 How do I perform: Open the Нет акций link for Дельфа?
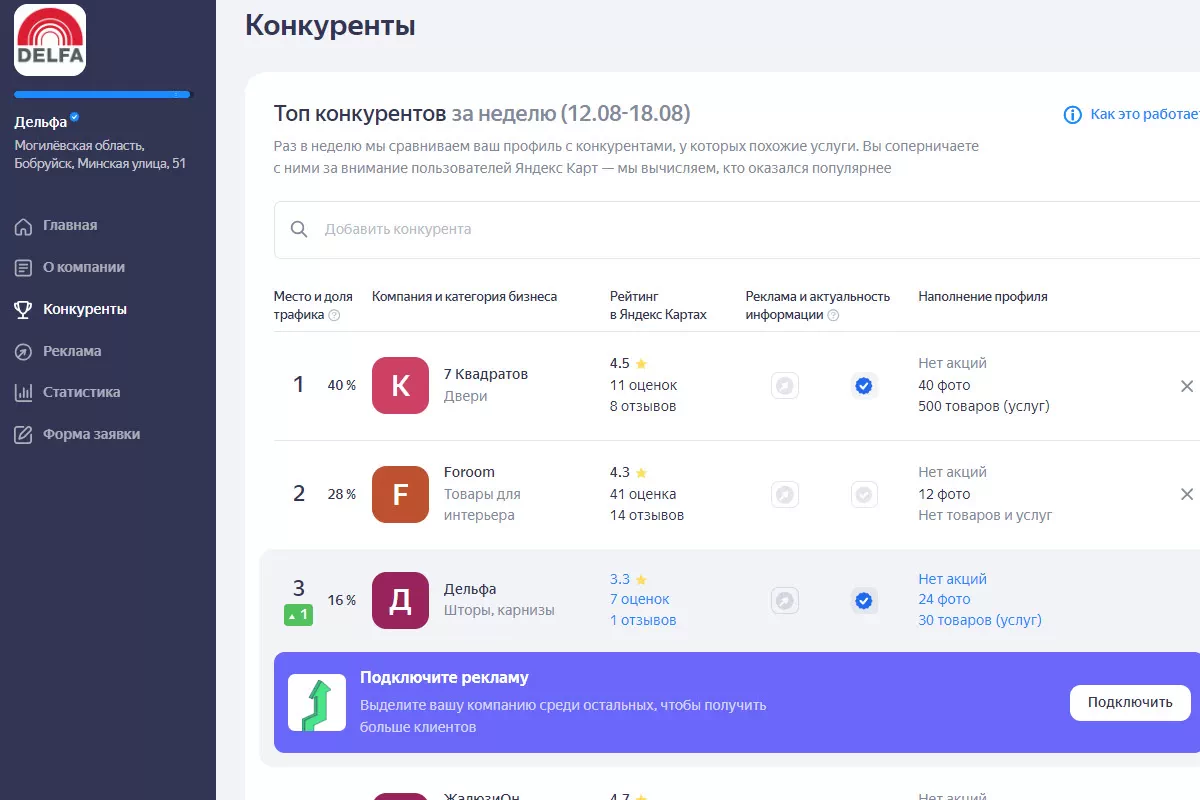click(953, 579)
